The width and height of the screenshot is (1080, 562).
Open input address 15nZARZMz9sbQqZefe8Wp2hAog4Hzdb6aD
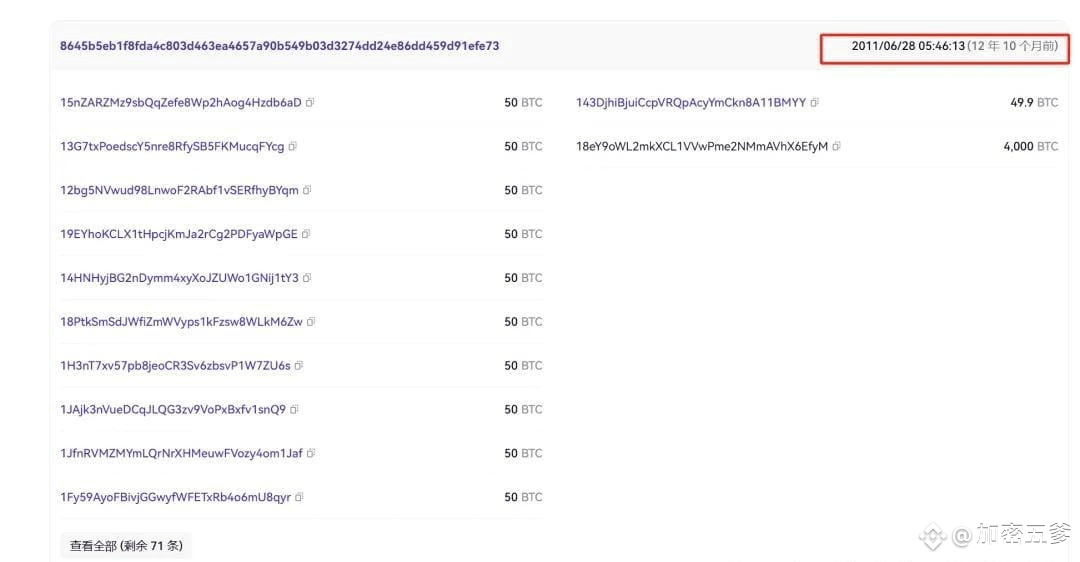180,103
